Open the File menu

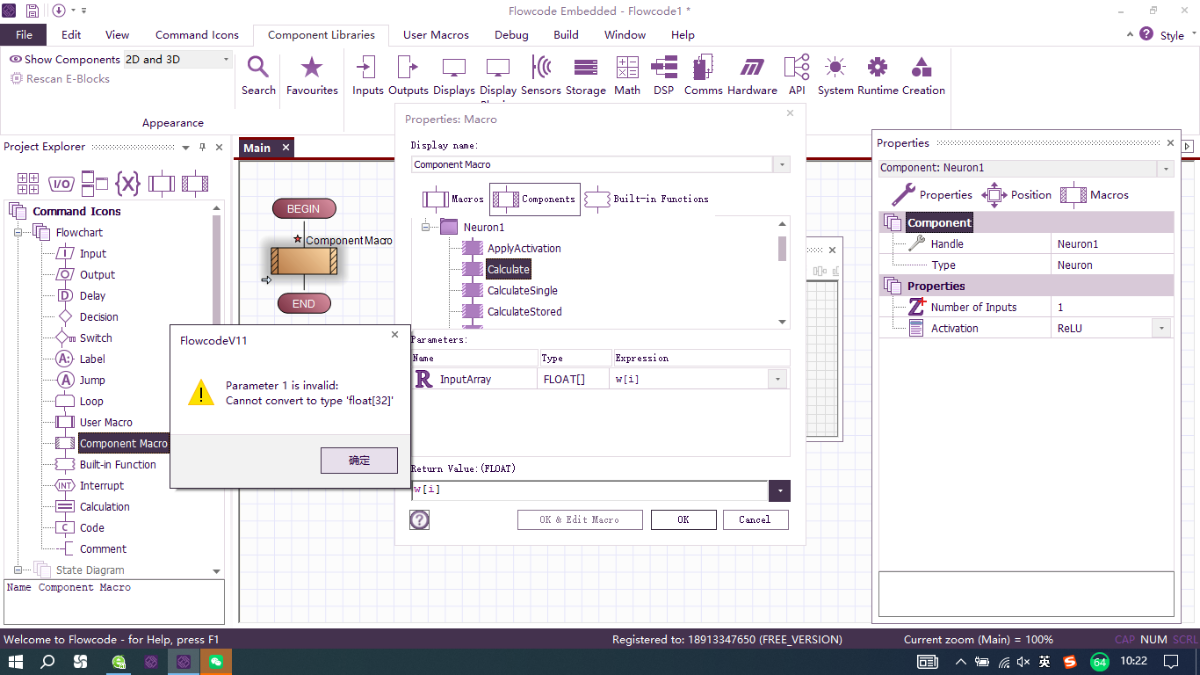point(24,35)
